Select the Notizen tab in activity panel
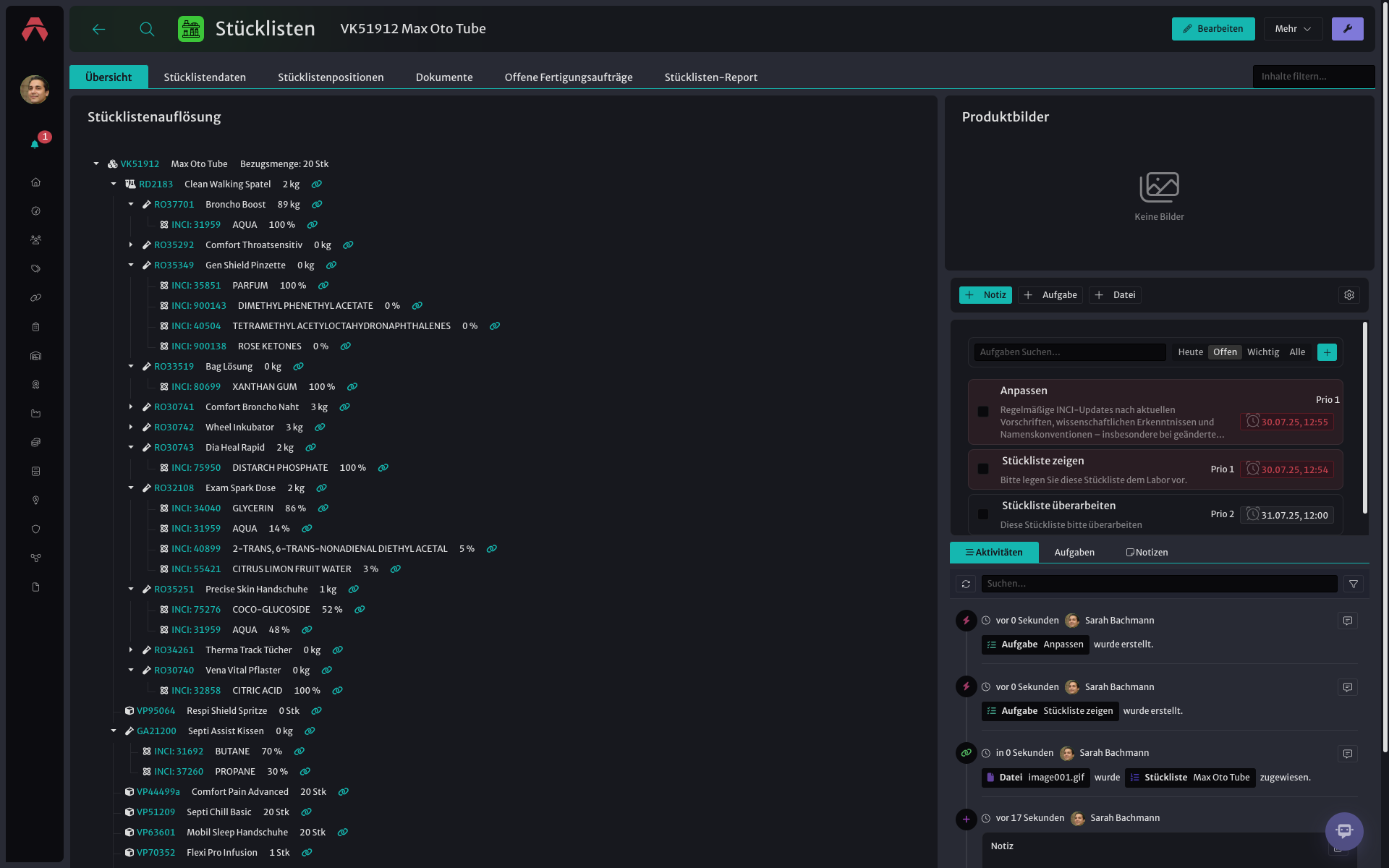Image resolution: width=1389 pixels, height=868 pixels. coord(1147,553)
